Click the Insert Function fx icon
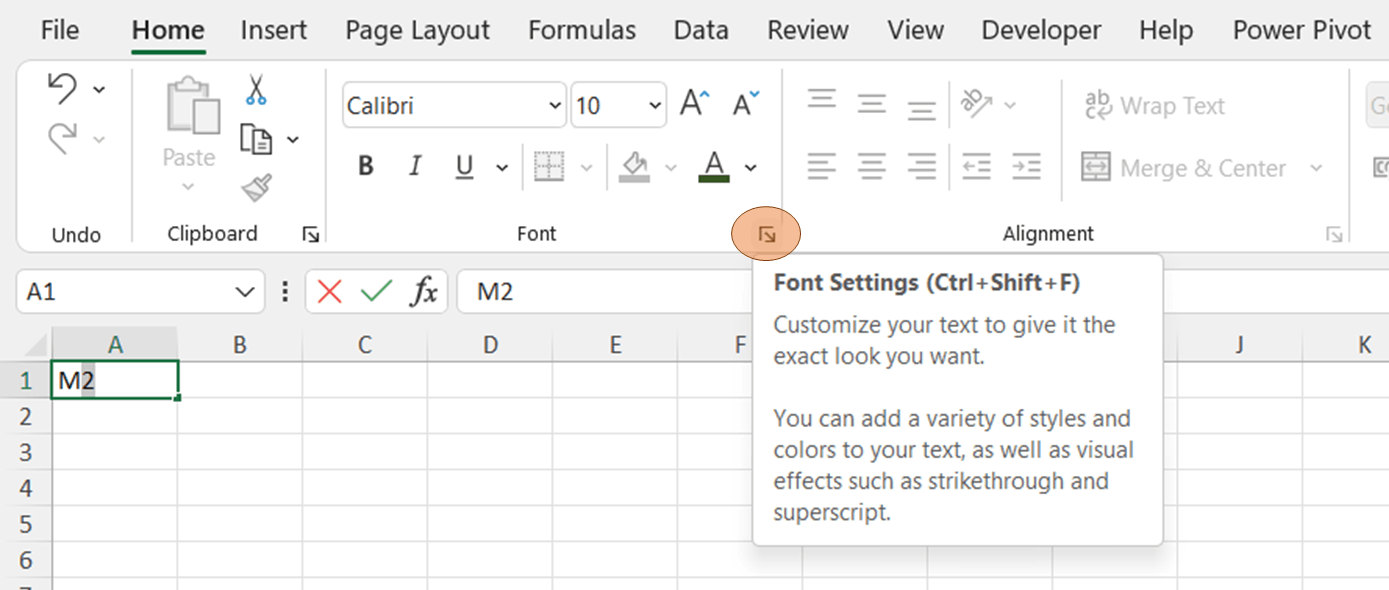The height and width of the screenshot is (590, 1389). pyautogui.click(x=424, y=292)
